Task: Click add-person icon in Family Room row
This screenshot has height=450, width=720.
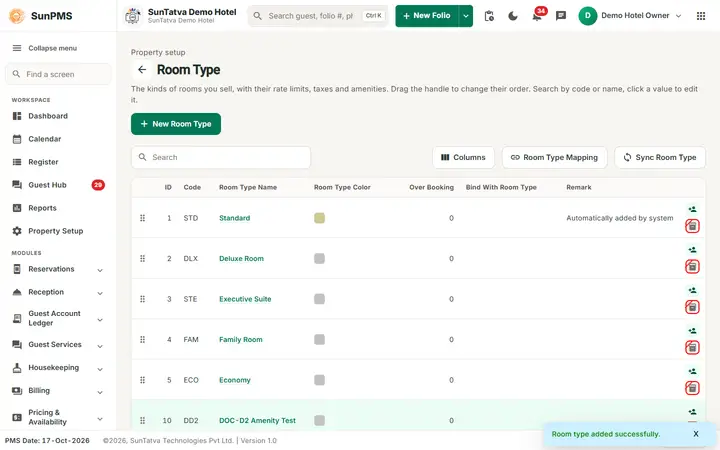Action: 692,331
